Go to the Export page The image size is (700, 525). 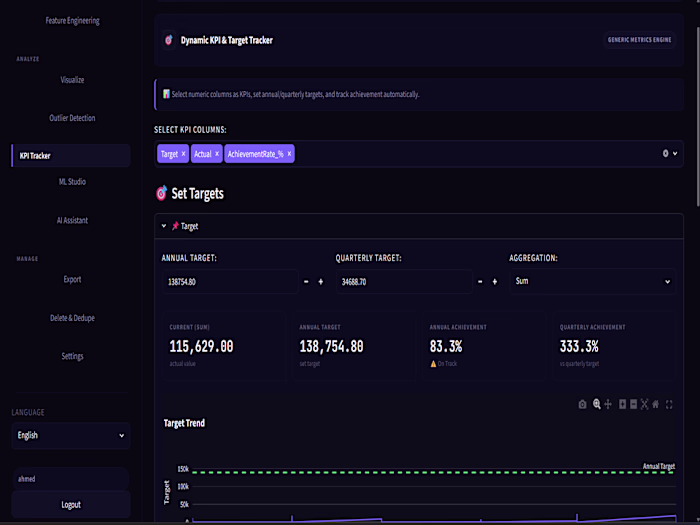[x=72, y=279]
